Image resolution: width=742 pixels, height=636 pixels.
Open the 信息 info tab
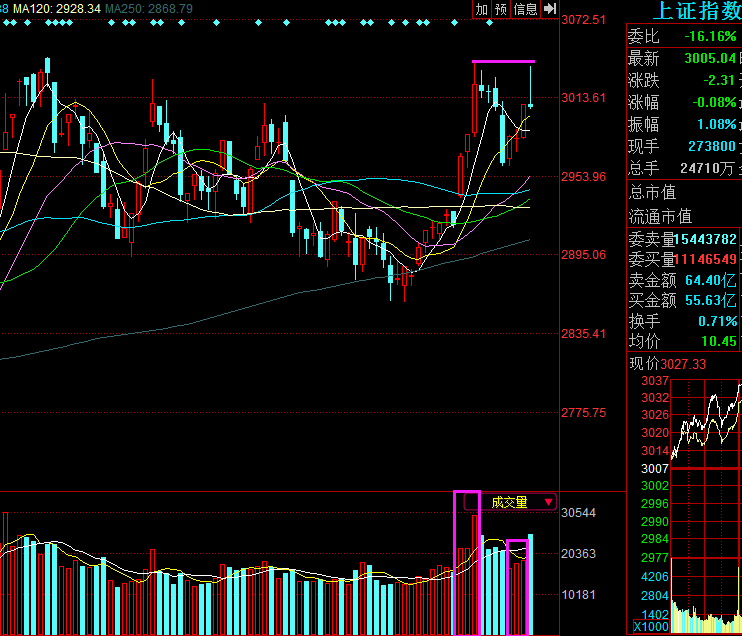pos(526,9)
